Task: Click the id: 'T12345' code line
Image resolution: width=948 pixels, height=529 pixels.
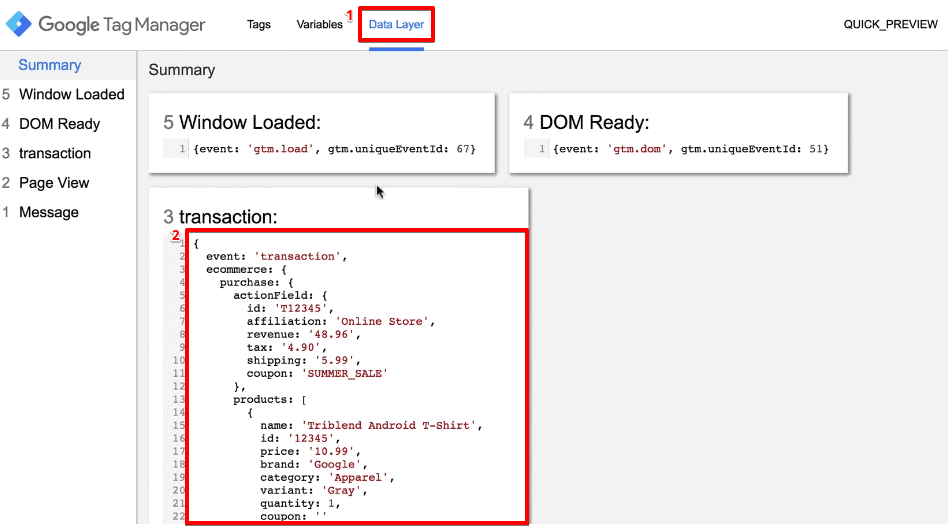Action: point(290,308)
